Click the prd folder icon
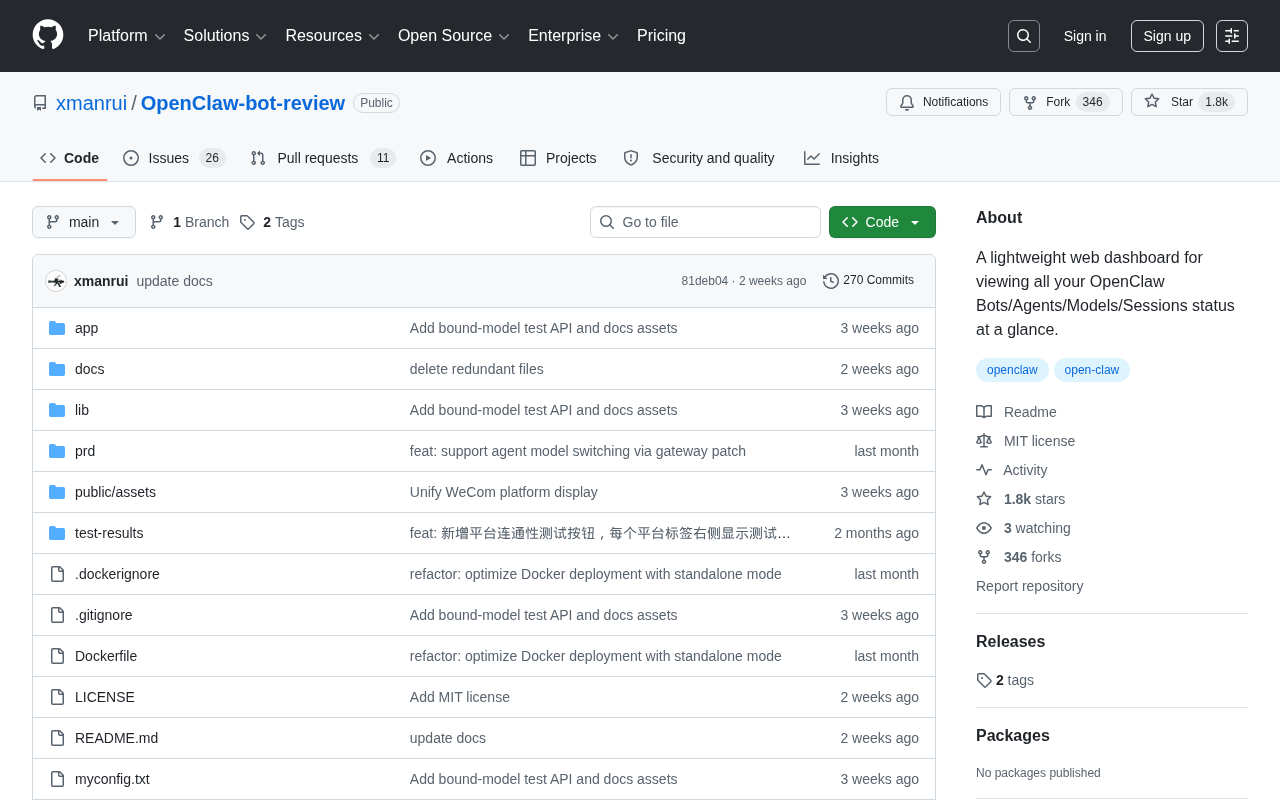This screenshot has width=1280, height=800. 57,451
